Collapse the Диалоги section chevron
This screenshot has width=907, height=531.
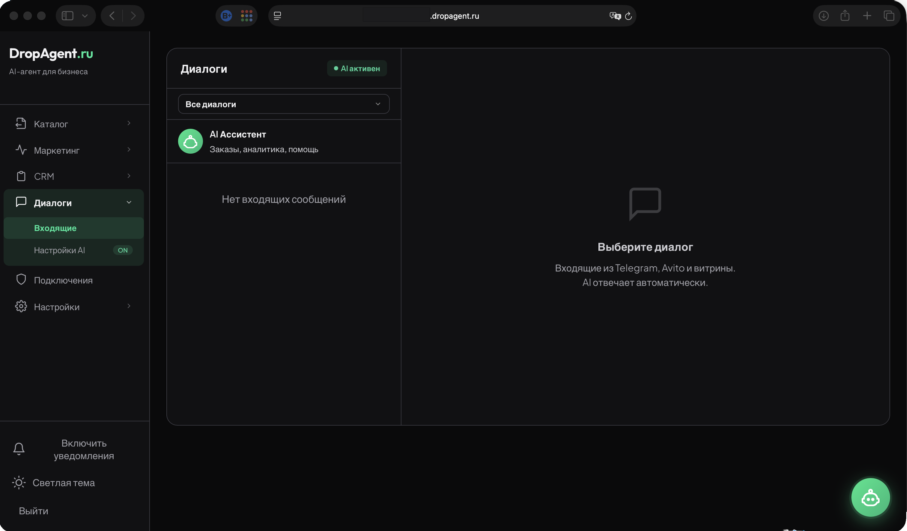coord(129,203)
